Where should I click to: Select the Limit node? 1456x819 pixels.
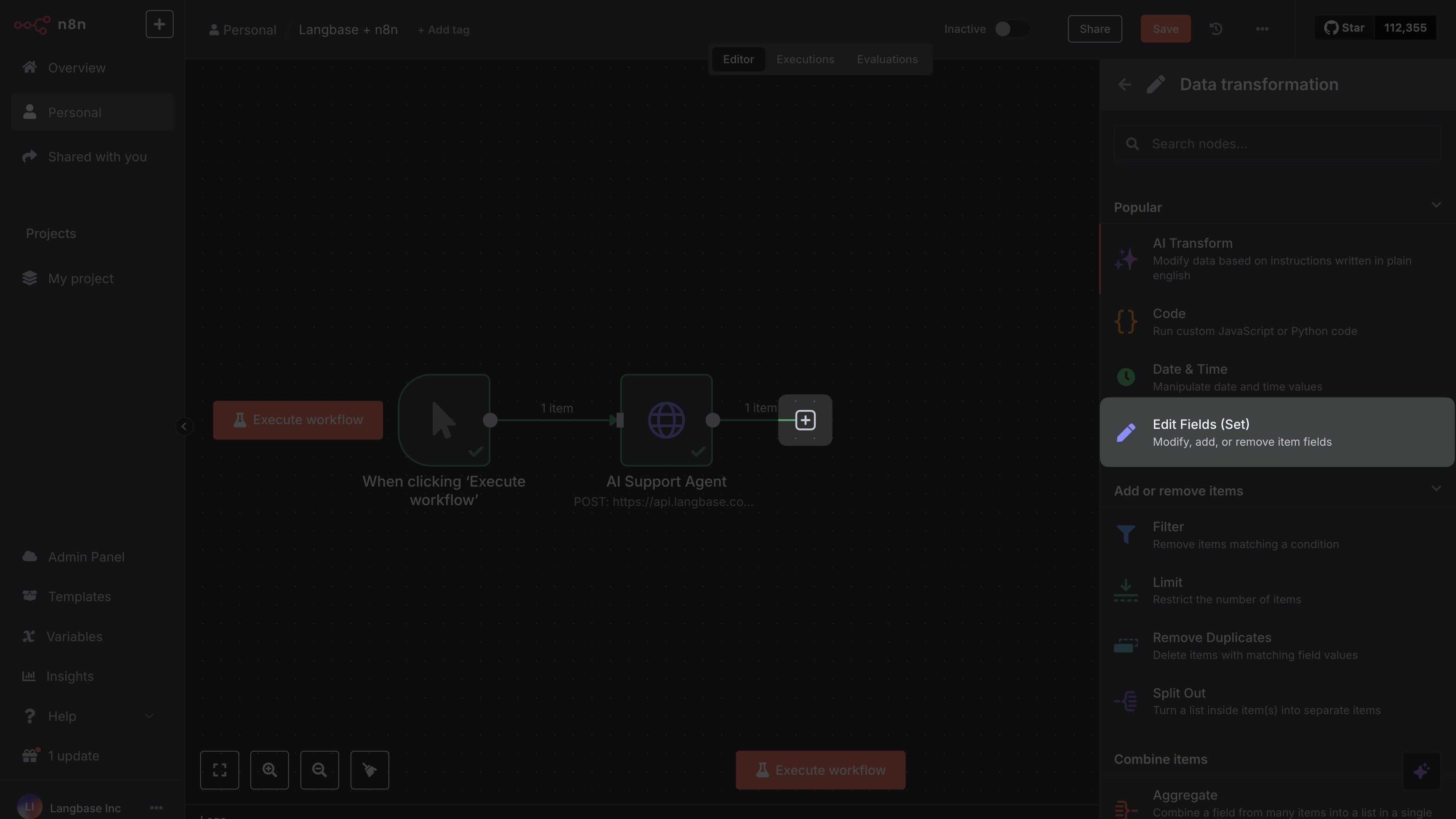pyautogui.click(x=1277, y=590)
